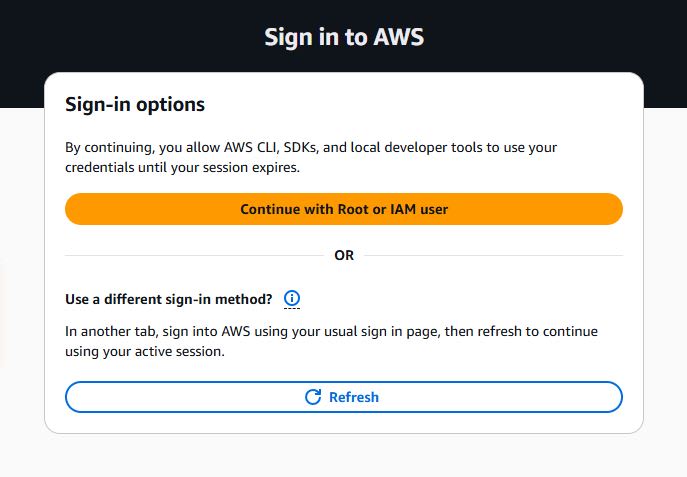This screenshot has width=687, height=477.
Task: Click the Sign in to AWS title
Action: pos(344,37)
